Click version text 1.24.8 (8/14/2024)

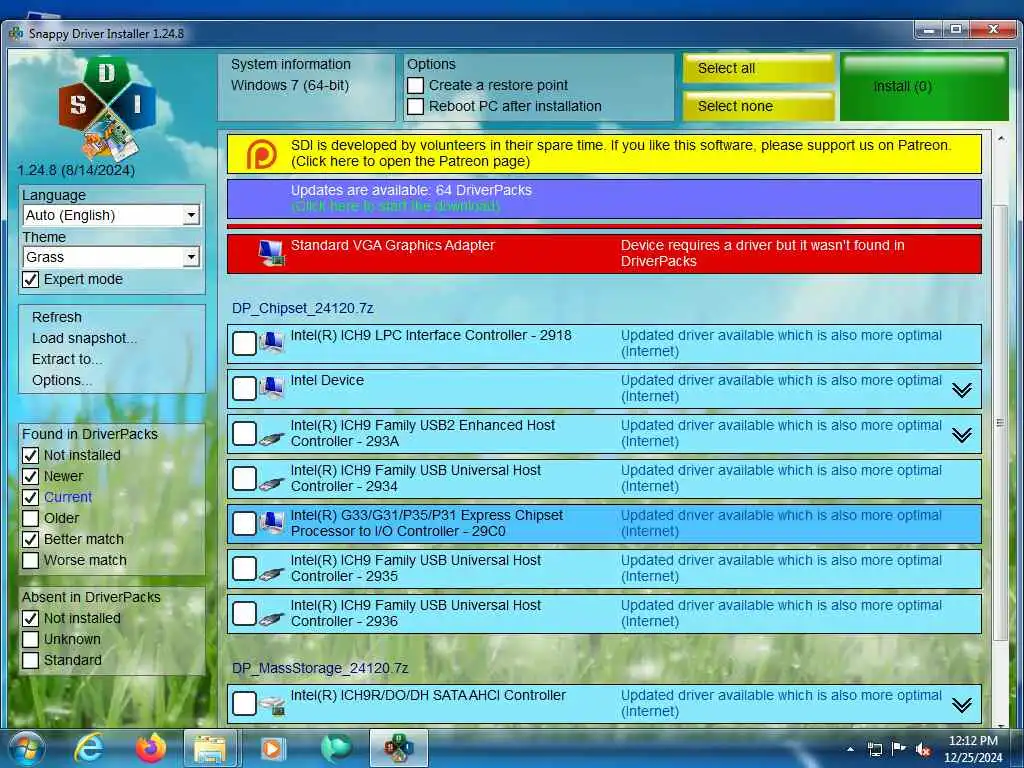pos(76,170)
